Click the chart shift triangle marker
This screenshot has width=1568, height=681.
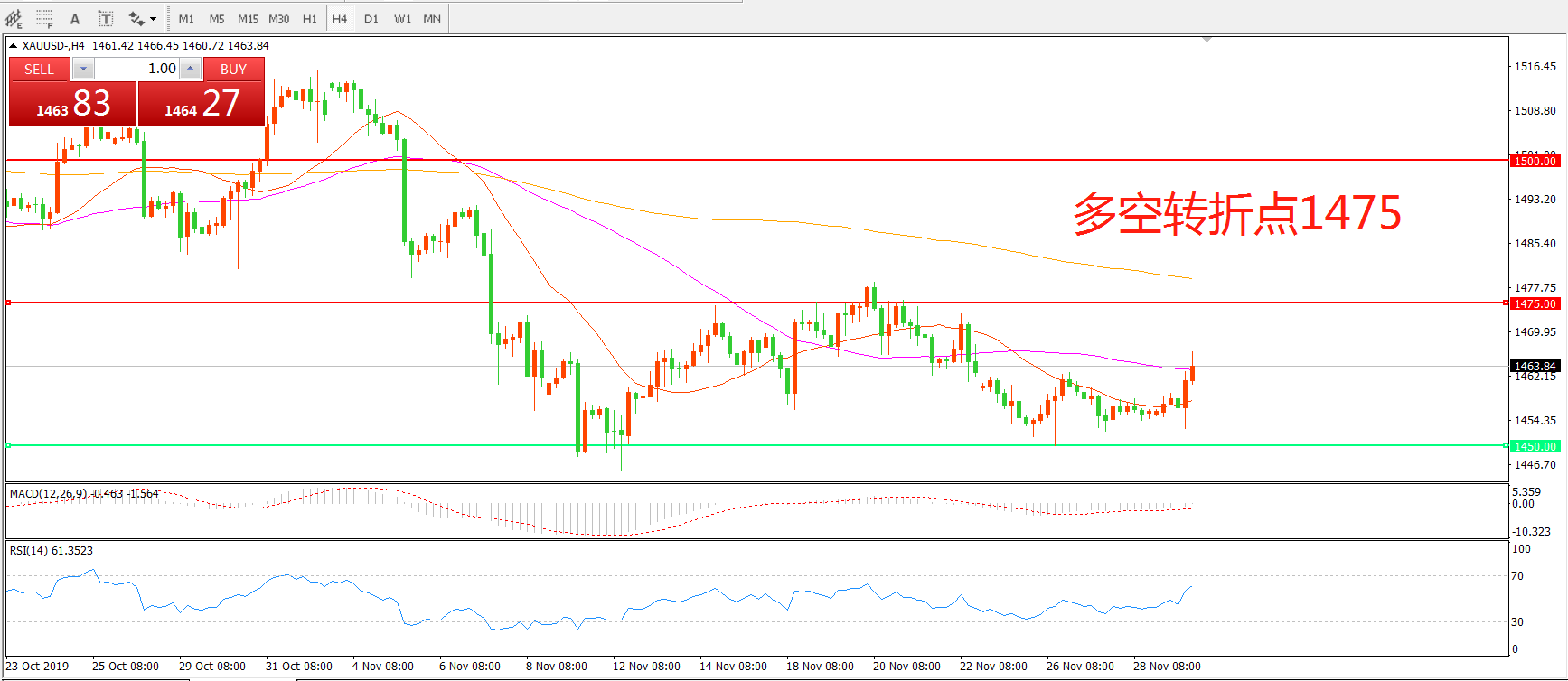click(x=1207, y=40)
